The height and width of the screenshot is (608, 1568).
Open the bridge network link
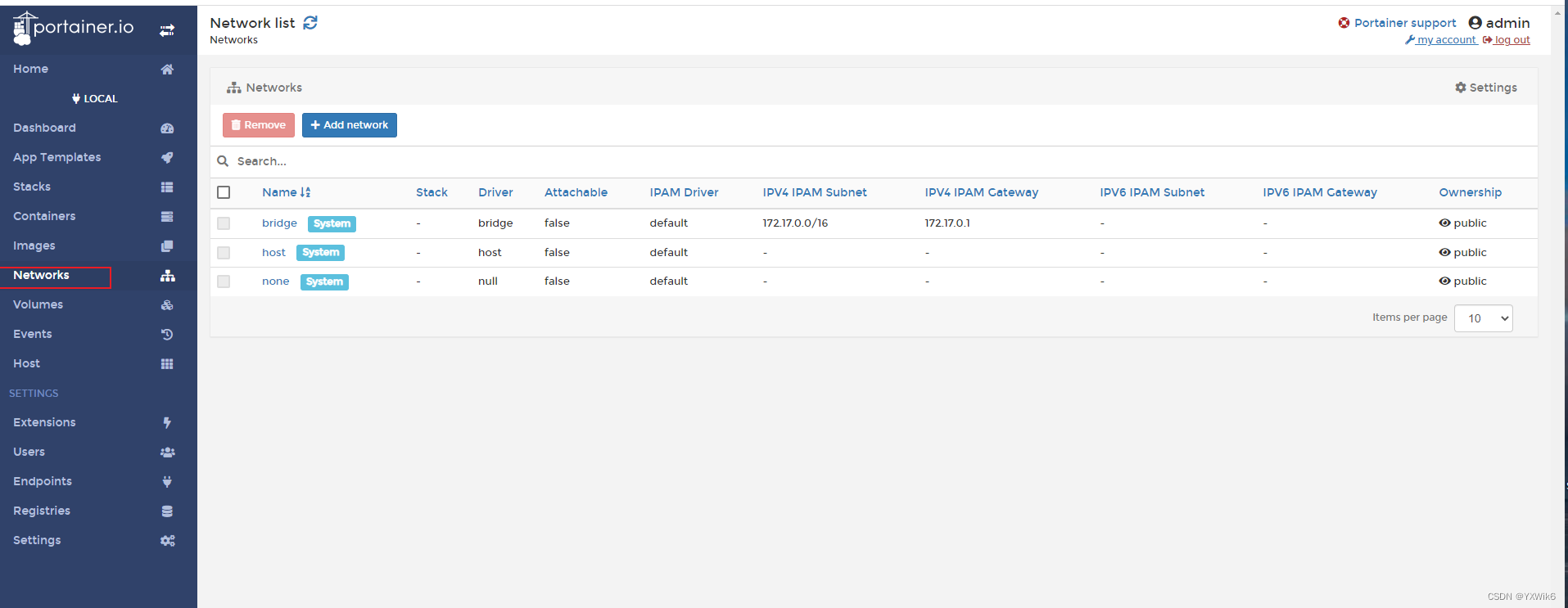pyautogui.click(x=279, y=223)
